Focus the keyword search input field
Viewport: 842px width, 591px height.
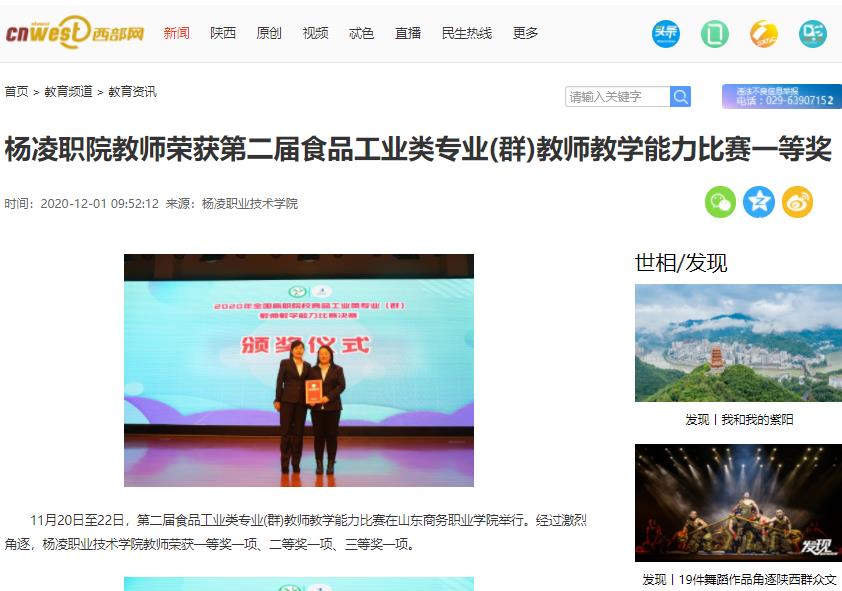click(x=618, y=97)
